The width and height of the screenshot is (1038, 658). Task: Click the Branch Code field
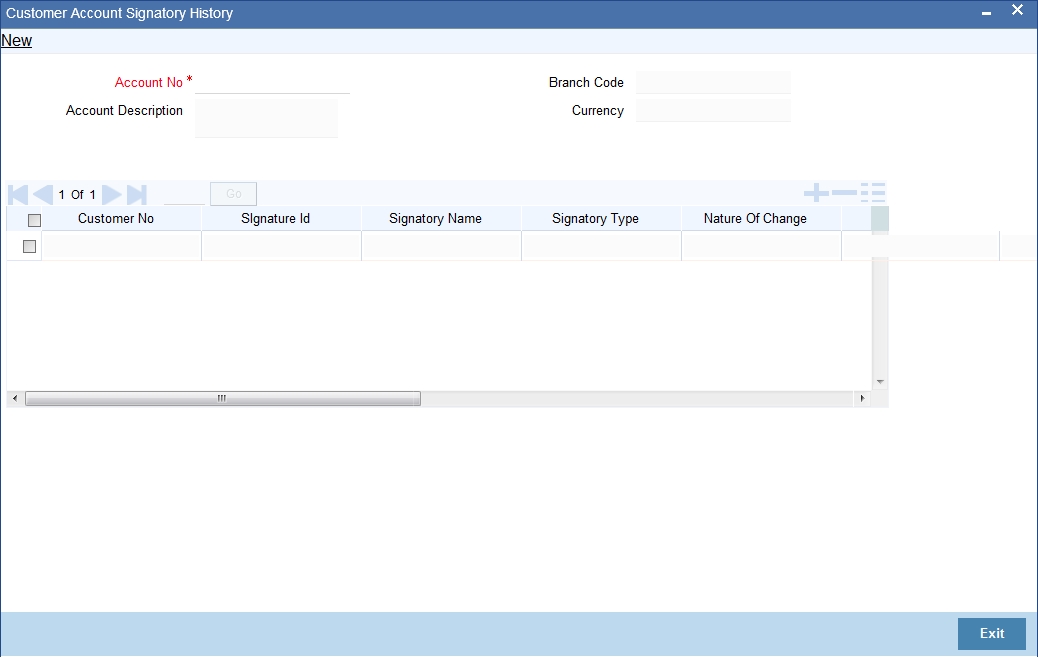[x=713, y=83]
